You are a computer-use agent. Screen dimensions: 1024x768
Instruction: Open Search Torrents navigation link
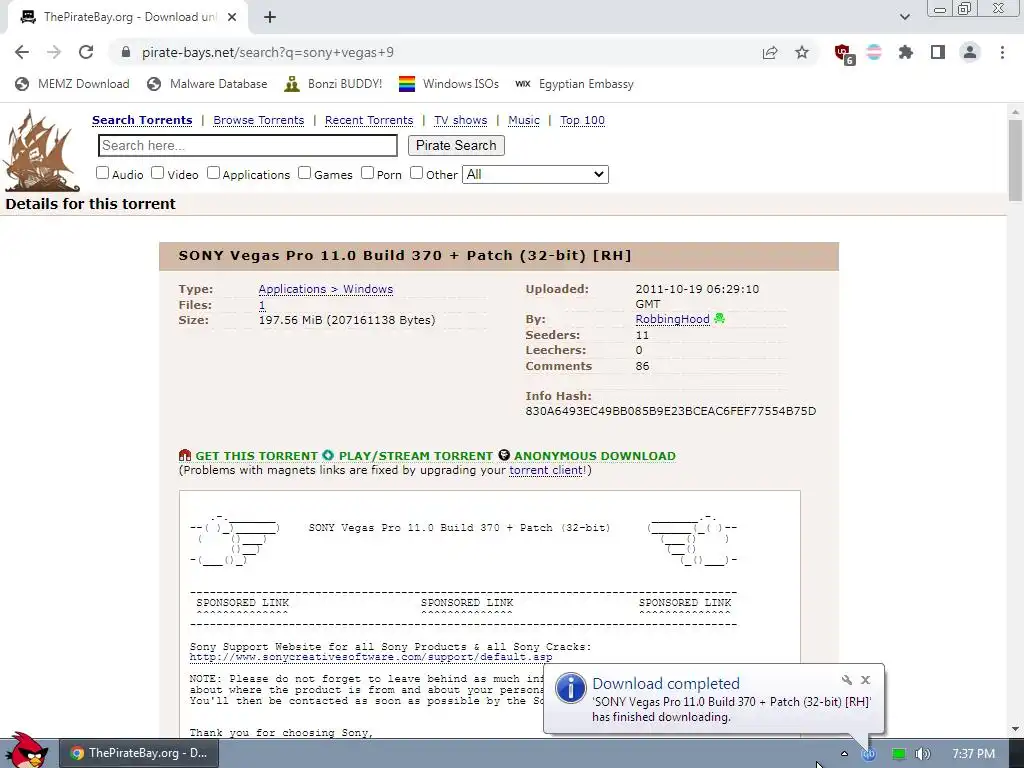tap(142, 120)
